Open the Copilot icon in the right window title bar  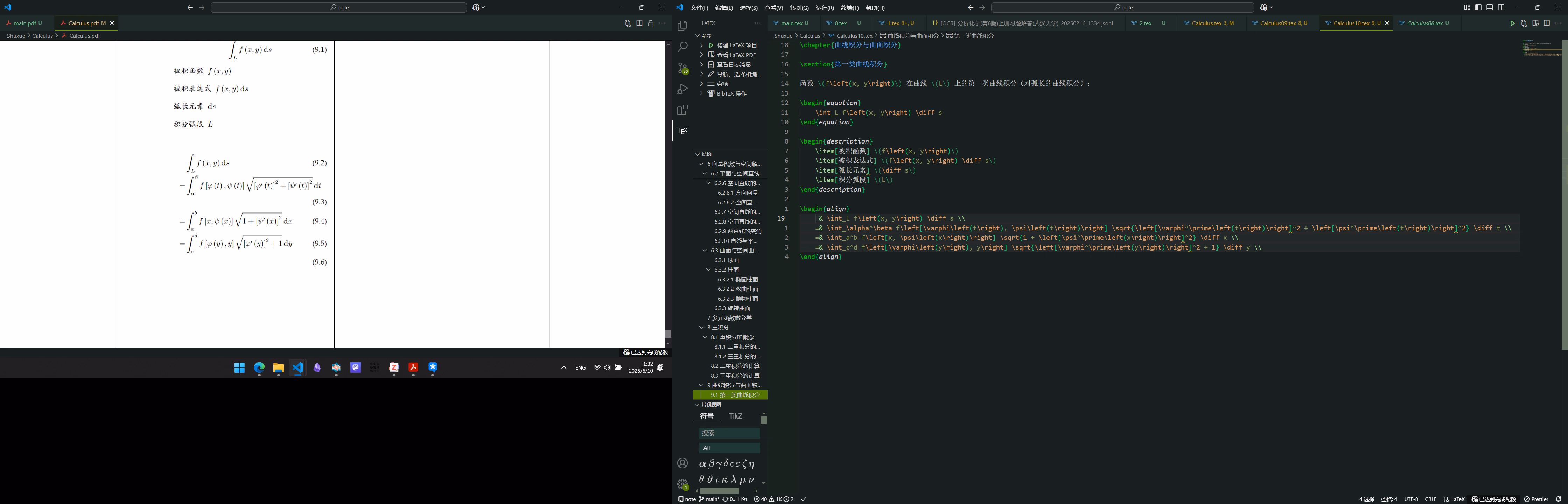[1263, 7]
